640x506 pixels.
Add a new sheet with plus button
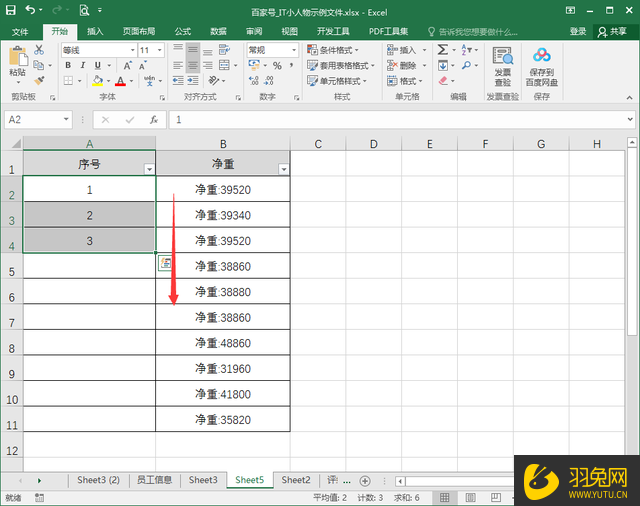(365, 481)
